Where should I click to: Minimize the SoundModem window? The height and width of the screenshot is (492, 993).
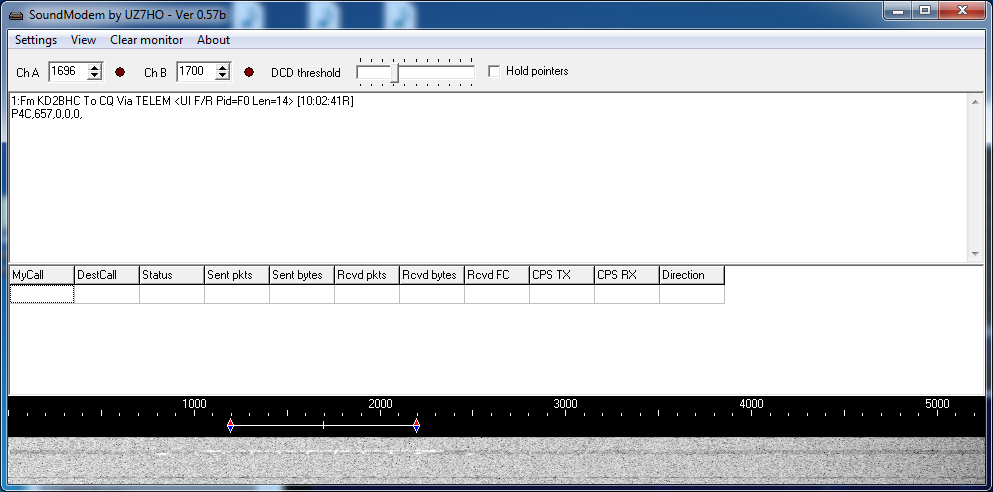click(898, 11)
